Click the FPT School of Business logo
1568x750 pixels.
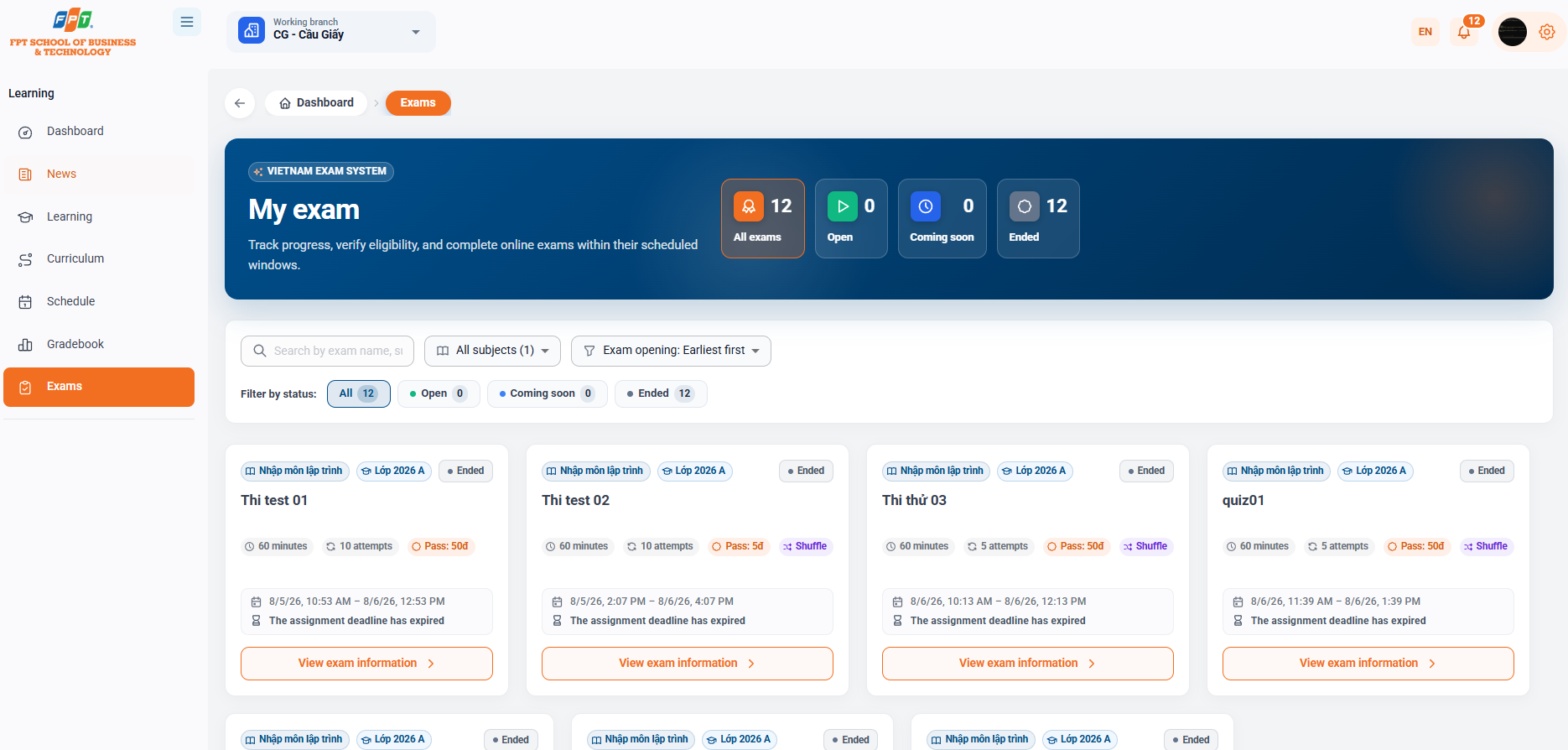pyautogui.click(x=72, y=33)
